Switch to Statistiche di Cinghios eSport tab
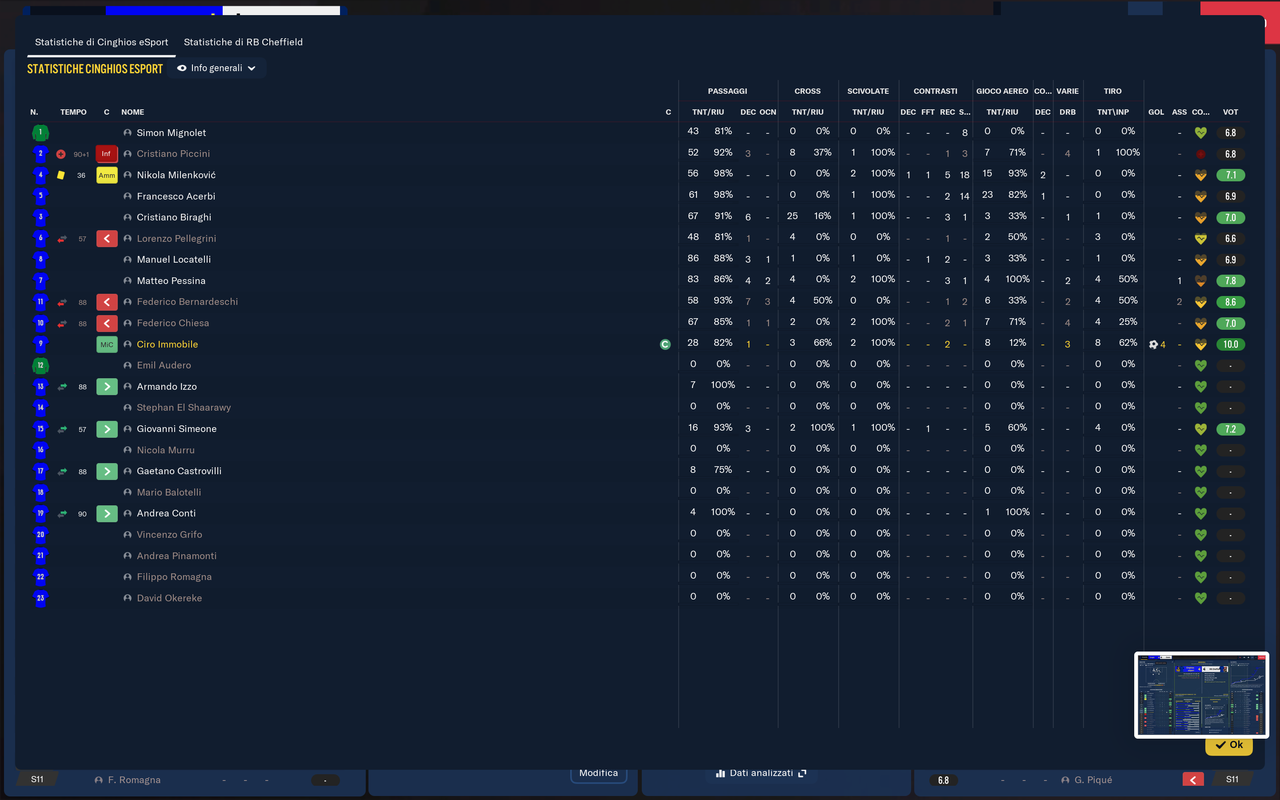Screen dimensions: 1280x800 coord(101,43)
